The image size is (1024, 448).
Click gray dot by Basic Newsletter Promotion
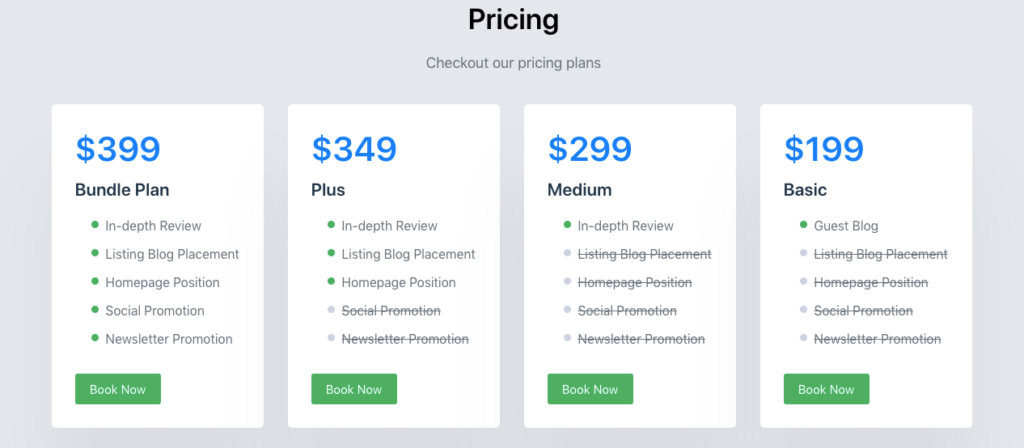(803, 338)
